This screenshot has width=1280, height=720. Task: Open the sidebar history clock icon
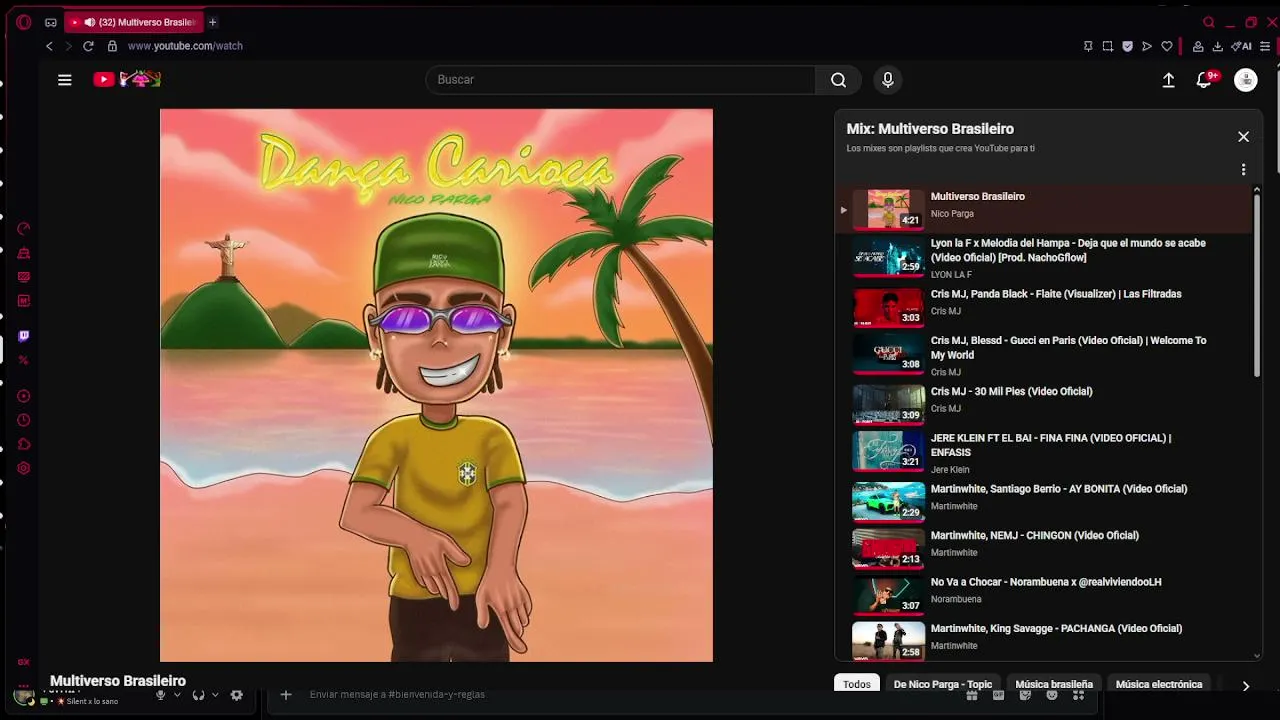pos(24,420)
